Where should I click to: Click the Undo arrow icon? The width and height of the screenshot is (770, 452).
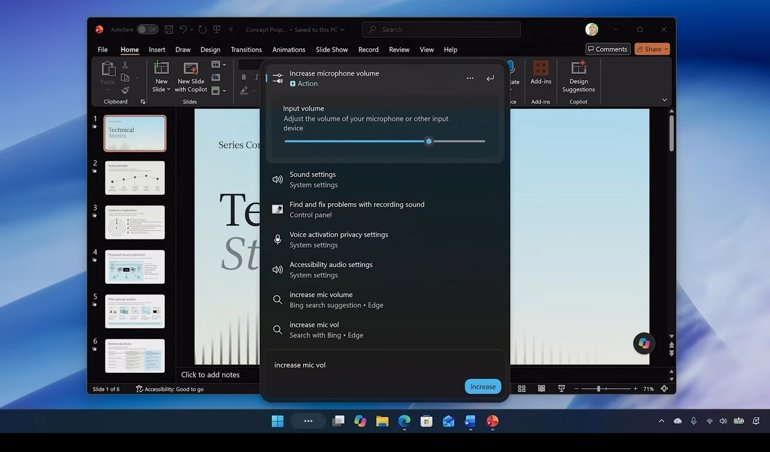pos(183,29)
